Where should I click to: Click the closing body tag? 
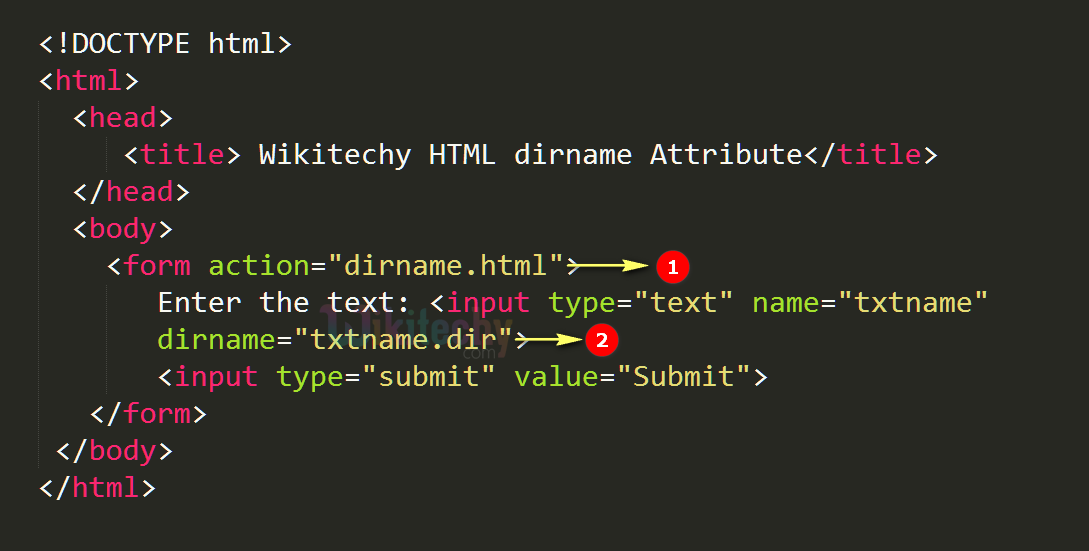[115, 451]
